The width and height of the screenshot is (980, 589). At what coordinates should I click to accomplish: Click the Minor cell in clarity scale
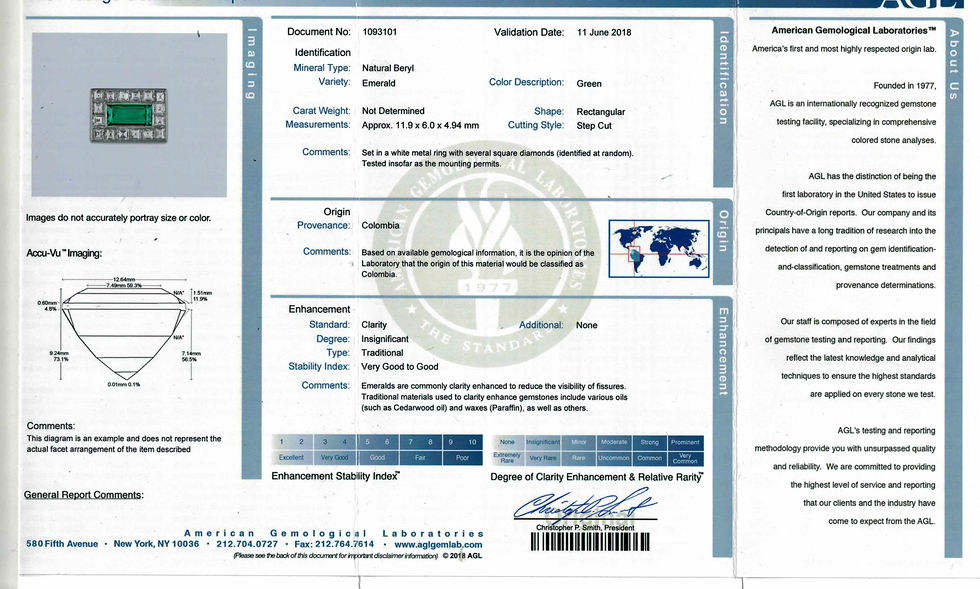click(579, 442)
